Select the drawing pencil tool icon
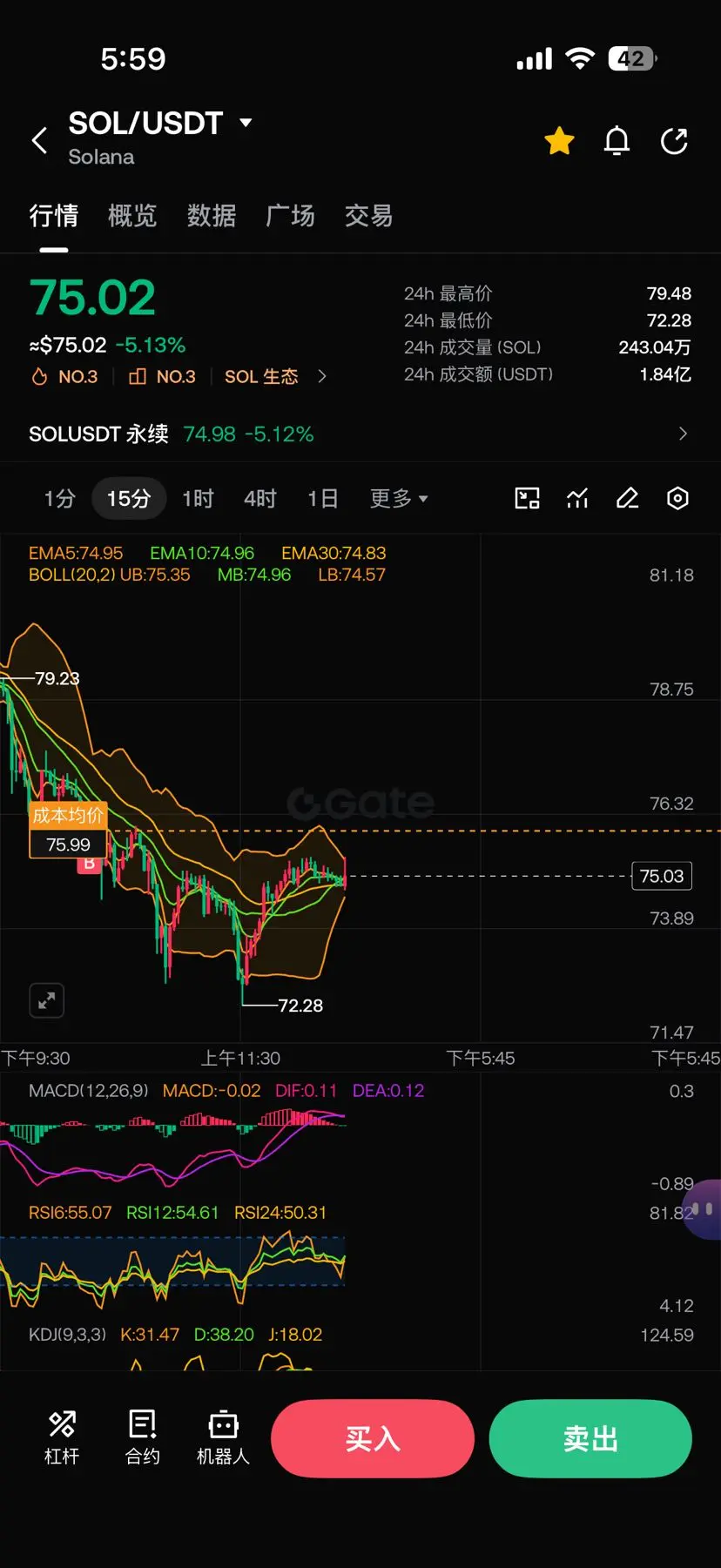This screenshot has height=1568, width=721. pyautogui.click(x=628, y=498)
